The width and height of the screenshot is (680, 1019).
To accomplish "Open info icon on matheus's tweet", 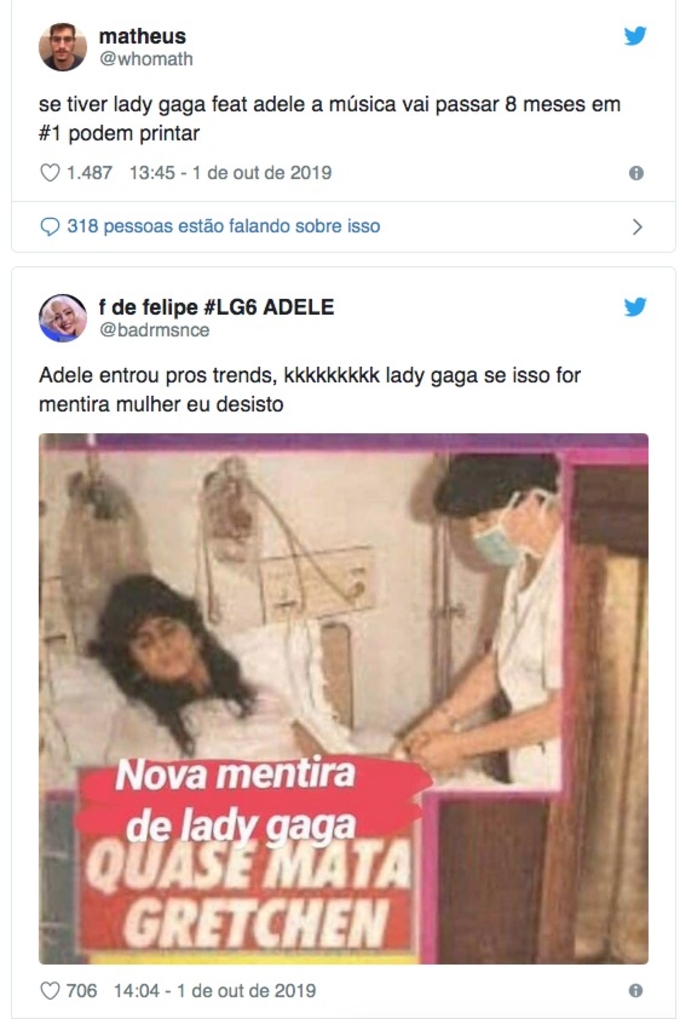I will [636, 173].
